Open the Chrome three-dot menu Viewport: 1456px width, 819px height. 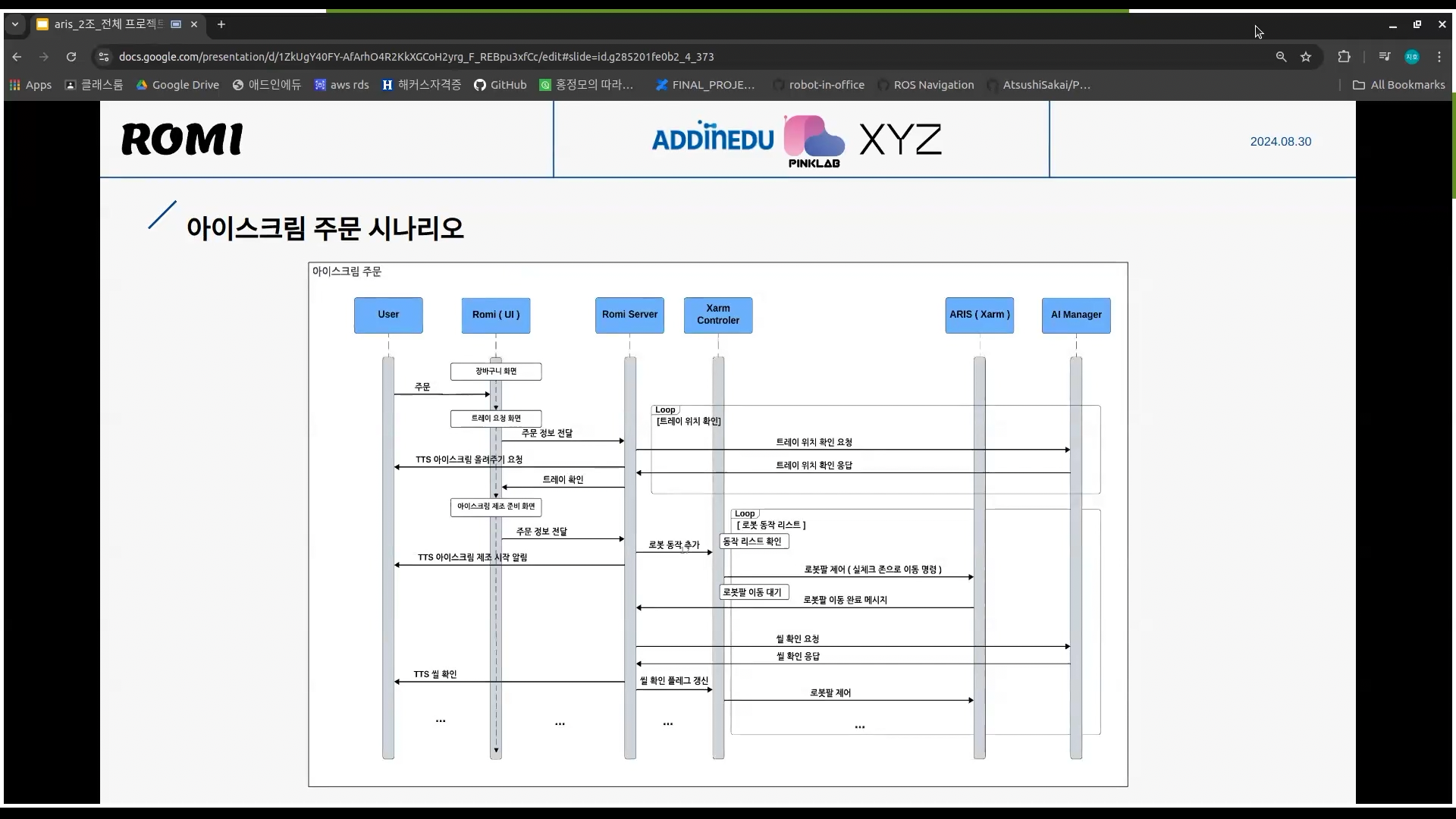tap(1439, 57)
